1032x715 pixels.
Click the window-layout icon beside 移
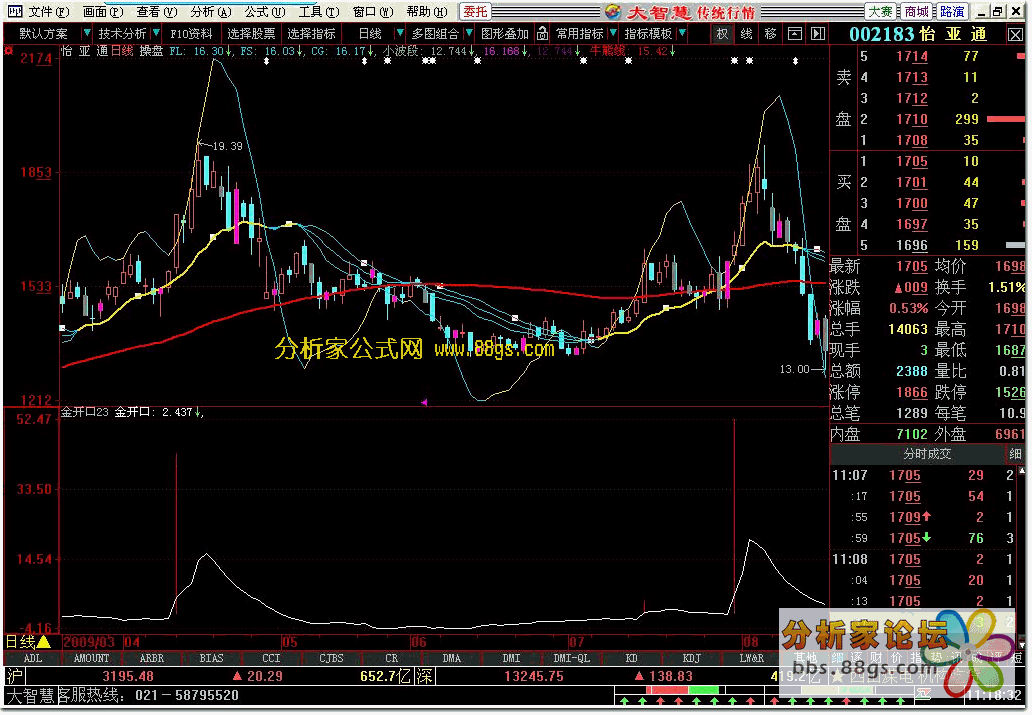[795, 34]
